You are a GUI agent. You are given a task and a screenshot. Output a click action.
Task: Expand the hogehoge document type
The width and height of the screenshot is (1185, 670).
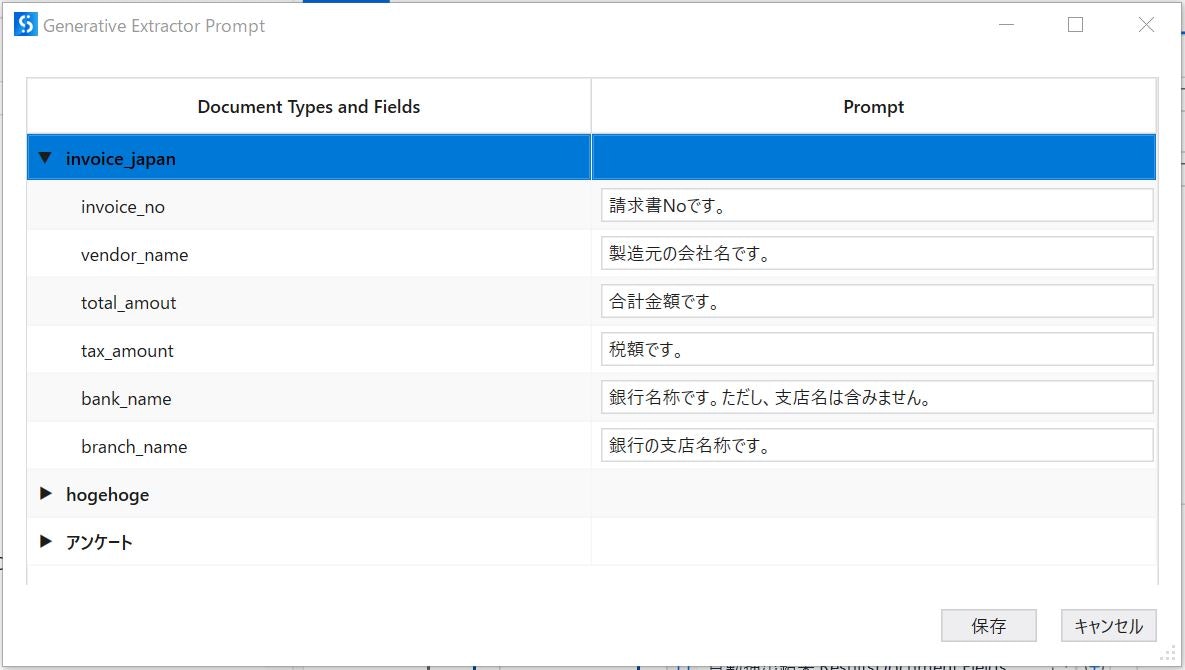45,493
